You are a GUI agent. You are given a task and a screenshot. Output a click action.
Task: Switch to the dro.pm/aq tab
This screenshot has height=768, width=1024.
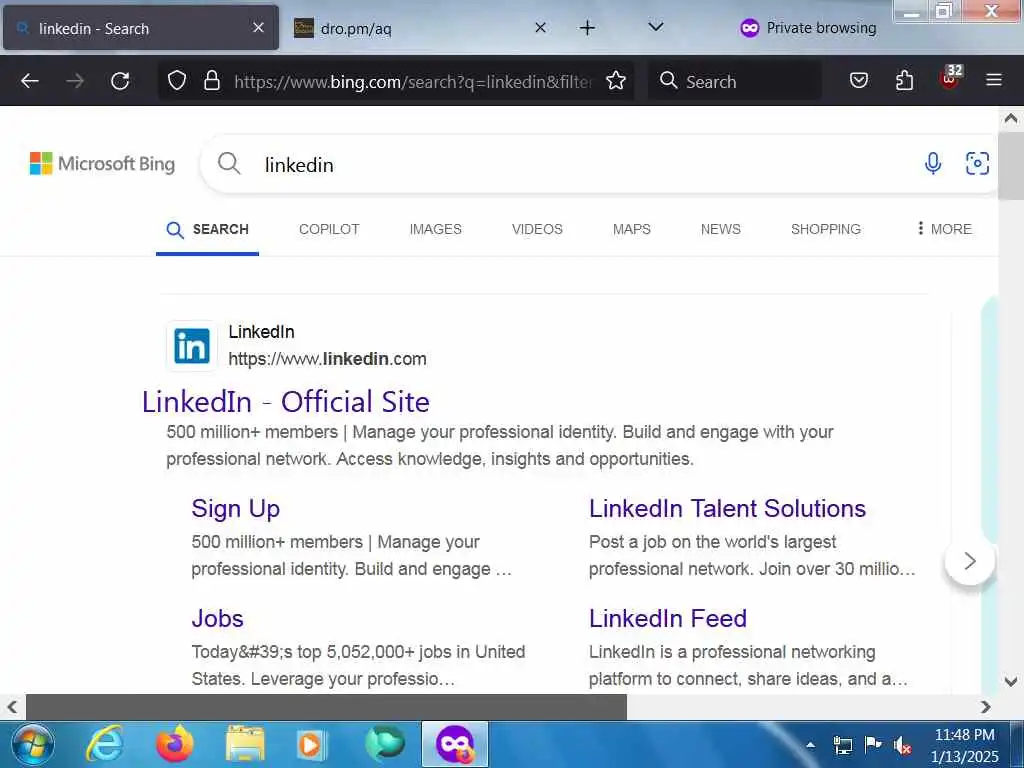(418, 28)
